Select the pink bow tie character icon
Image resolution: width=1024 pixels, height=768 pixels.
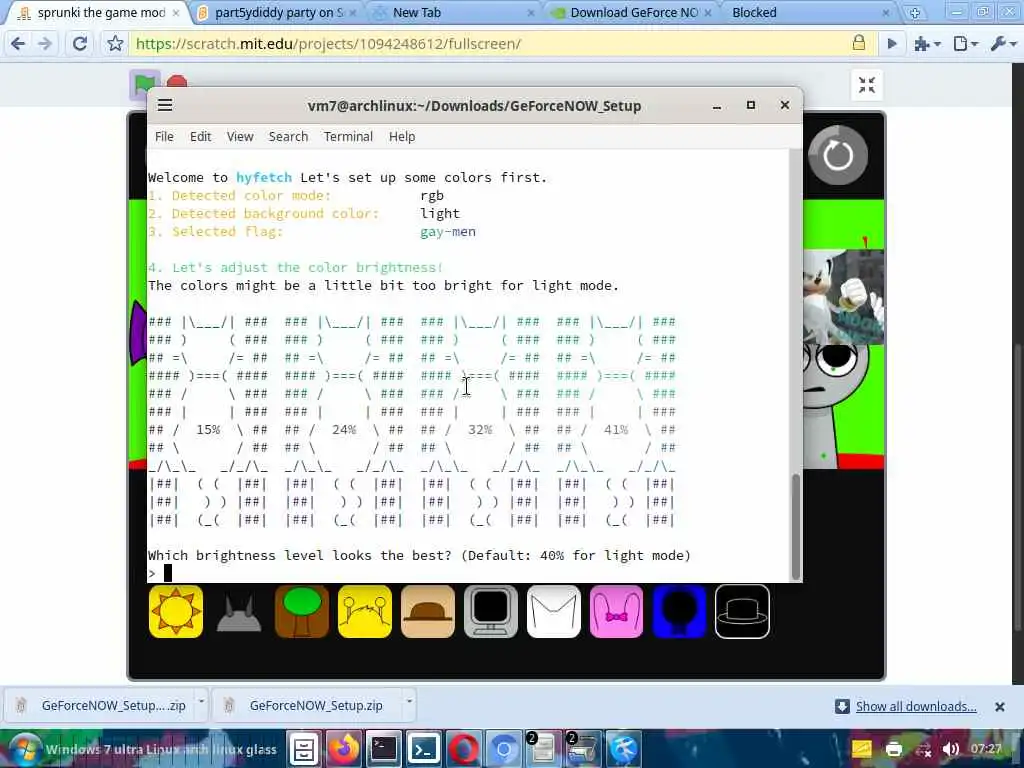(616, 611)
